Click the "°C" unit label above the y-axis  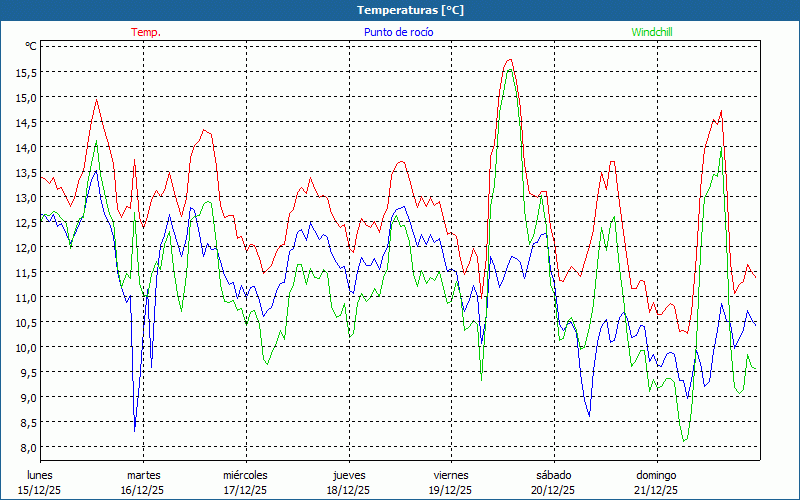point(30,46)
